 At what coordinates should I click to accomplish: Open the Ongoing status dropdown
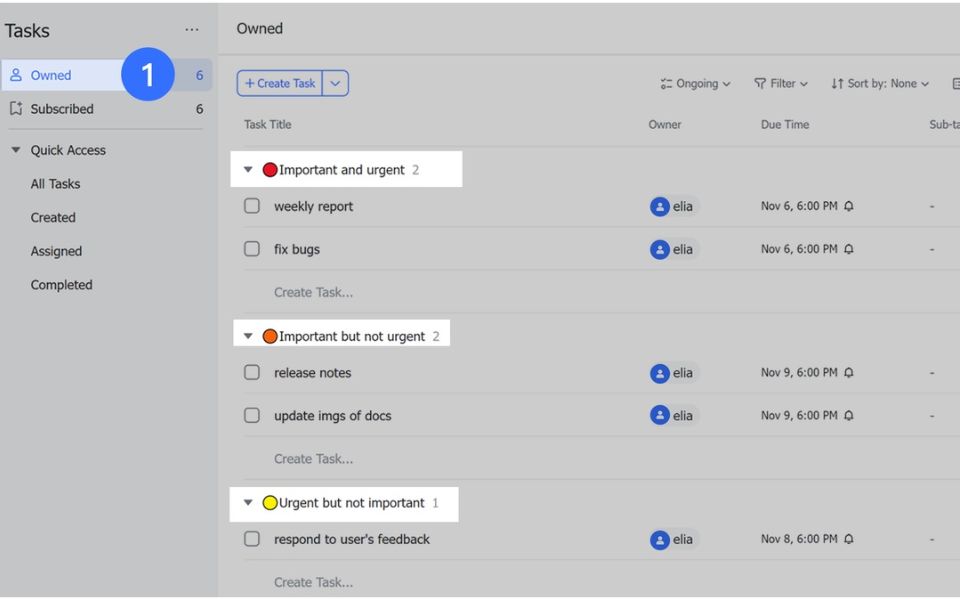(x=696, y=84)
